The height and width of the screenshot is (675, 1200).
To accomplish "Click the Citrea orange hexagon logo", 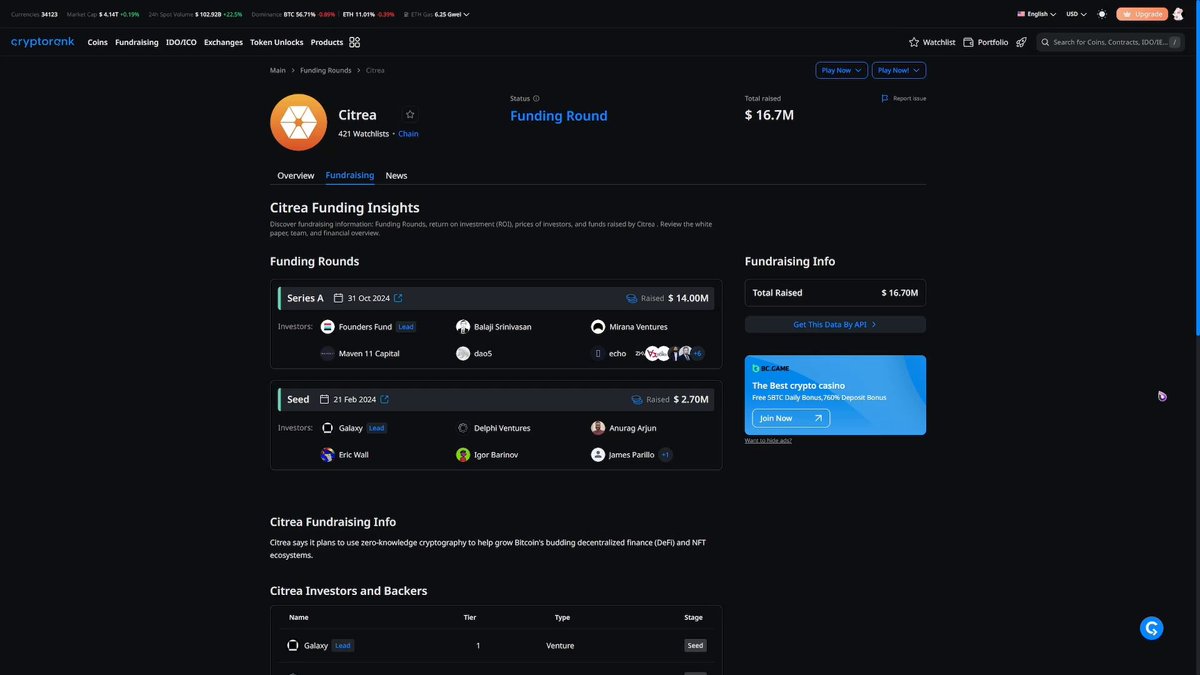I will pyautogui.click(x=298, y=122).
